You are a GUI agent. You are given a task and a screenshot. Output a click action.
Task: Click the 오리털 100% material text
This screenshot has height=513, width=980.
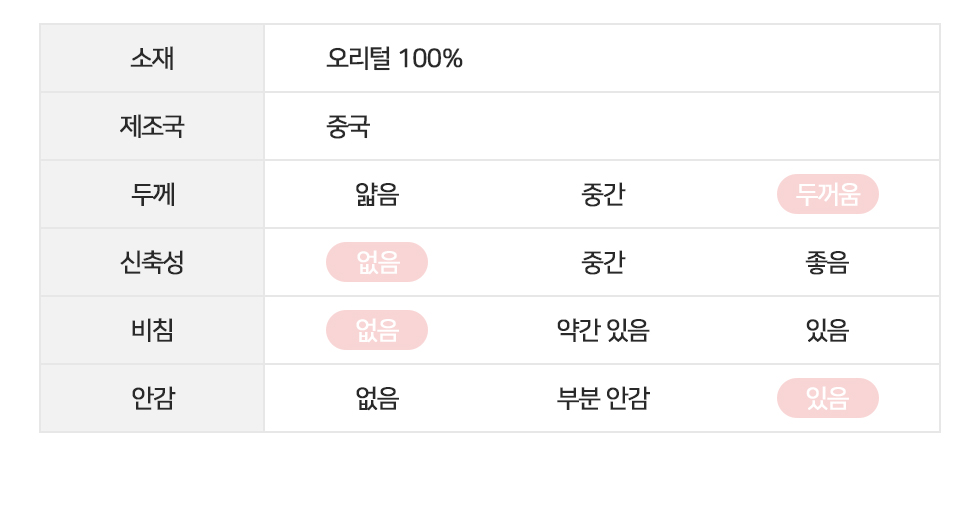394,59
